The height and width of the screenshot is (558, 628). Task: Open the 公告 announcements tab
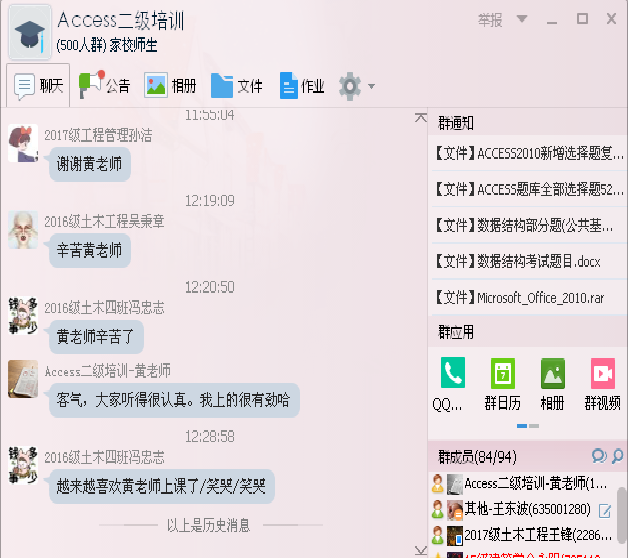[x=105, y=86]
